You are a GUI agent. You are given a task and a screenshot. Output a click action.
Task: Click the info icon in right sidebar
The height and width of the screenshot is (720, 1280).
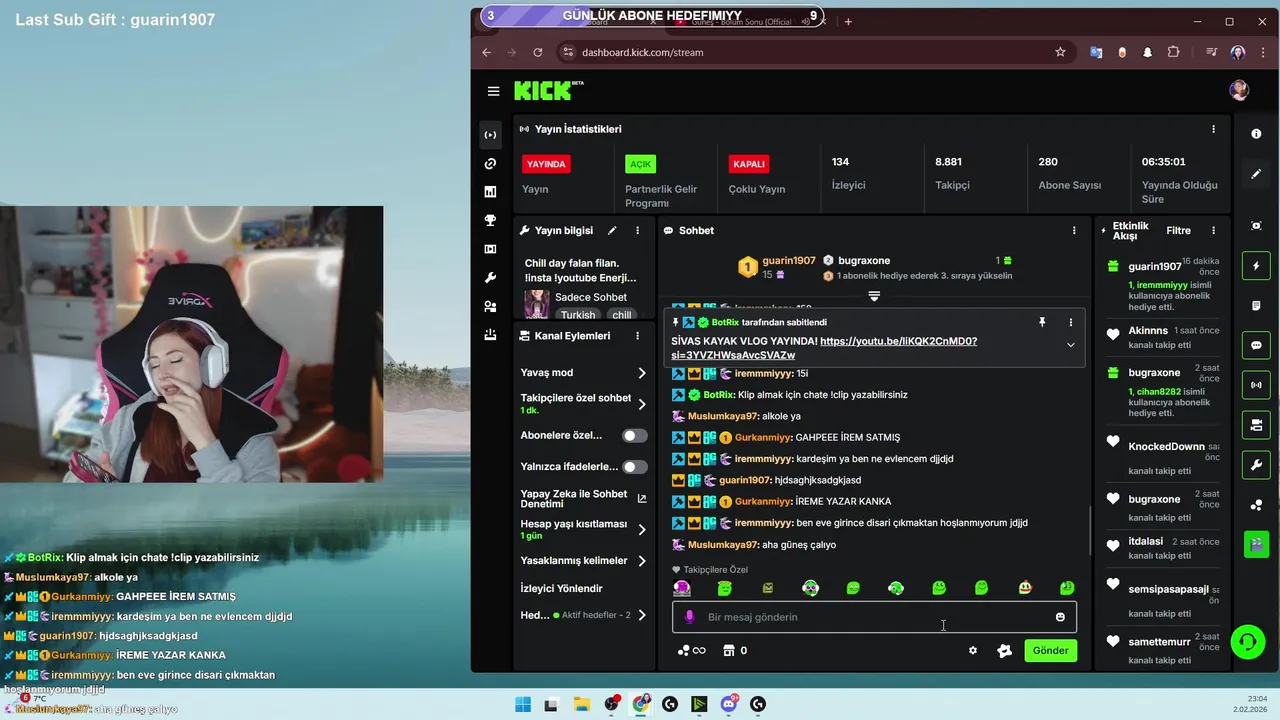click(1256, 134)
